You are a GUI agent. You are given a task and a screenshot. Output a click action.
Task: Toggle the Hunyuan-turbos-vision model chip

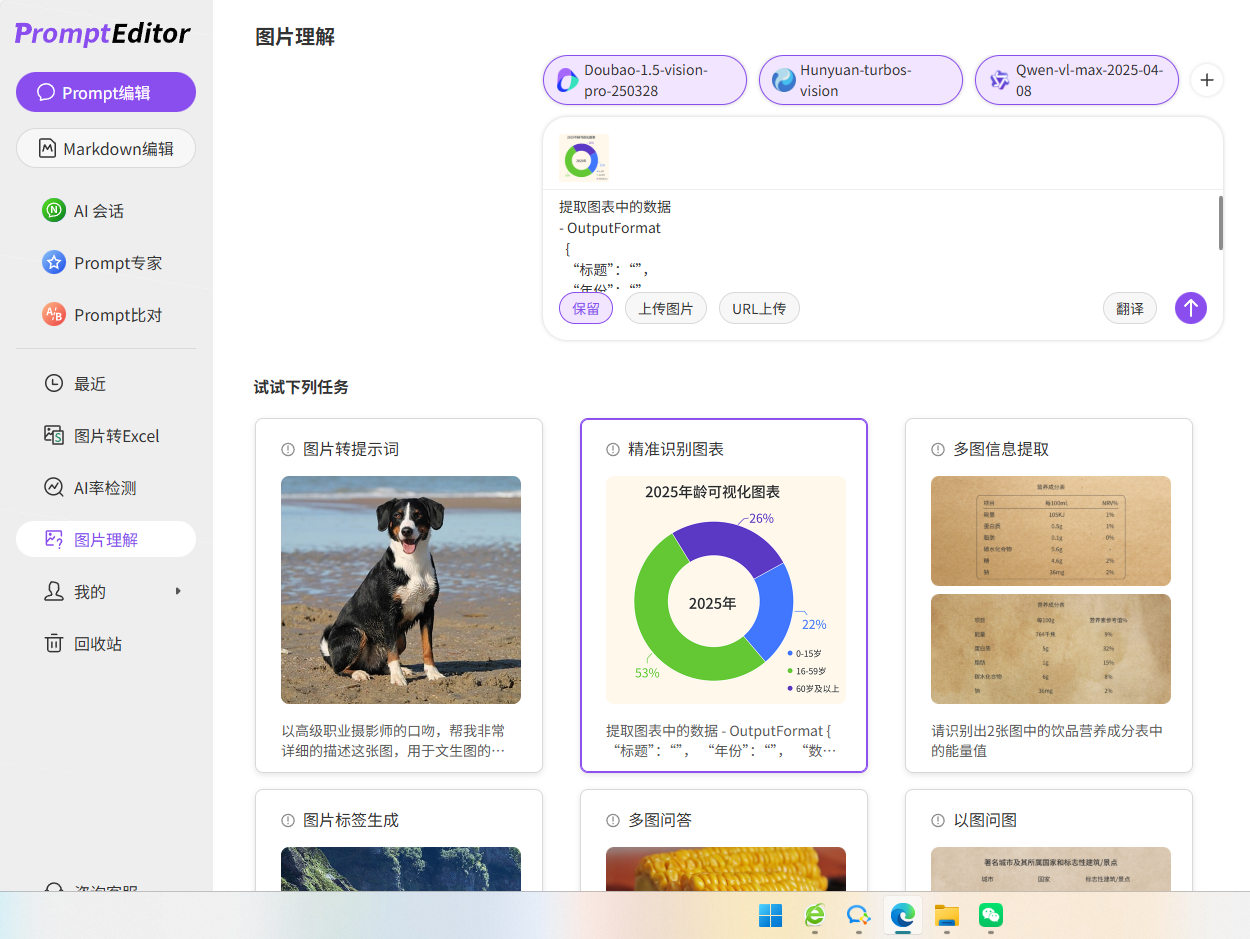coord(860,80)
